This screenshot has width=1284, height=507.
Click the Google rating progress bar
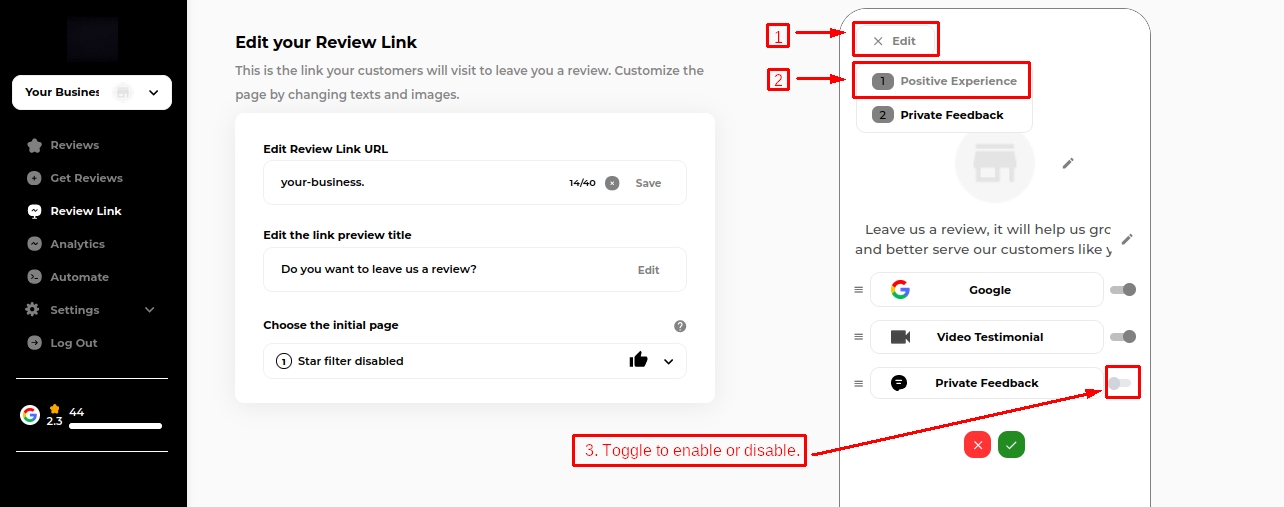click(115, 426)
